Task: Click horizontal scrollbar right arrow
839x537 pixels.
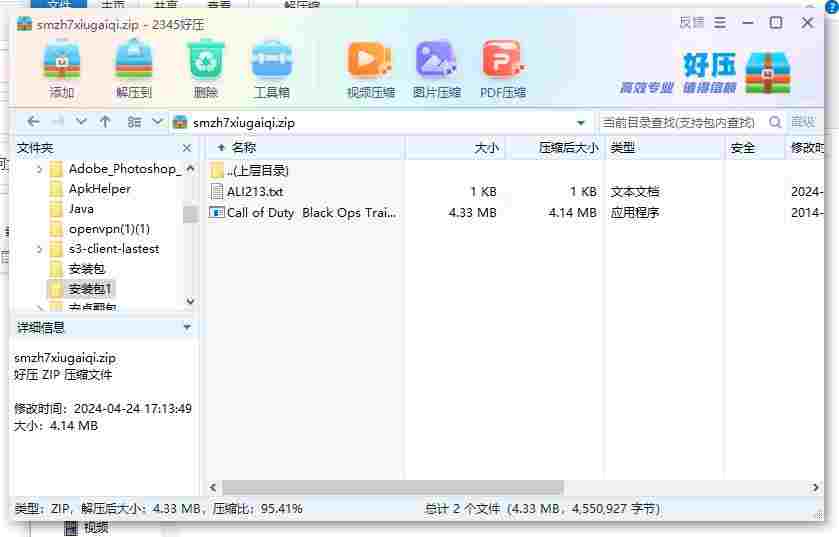Action: tap(815, 487)
